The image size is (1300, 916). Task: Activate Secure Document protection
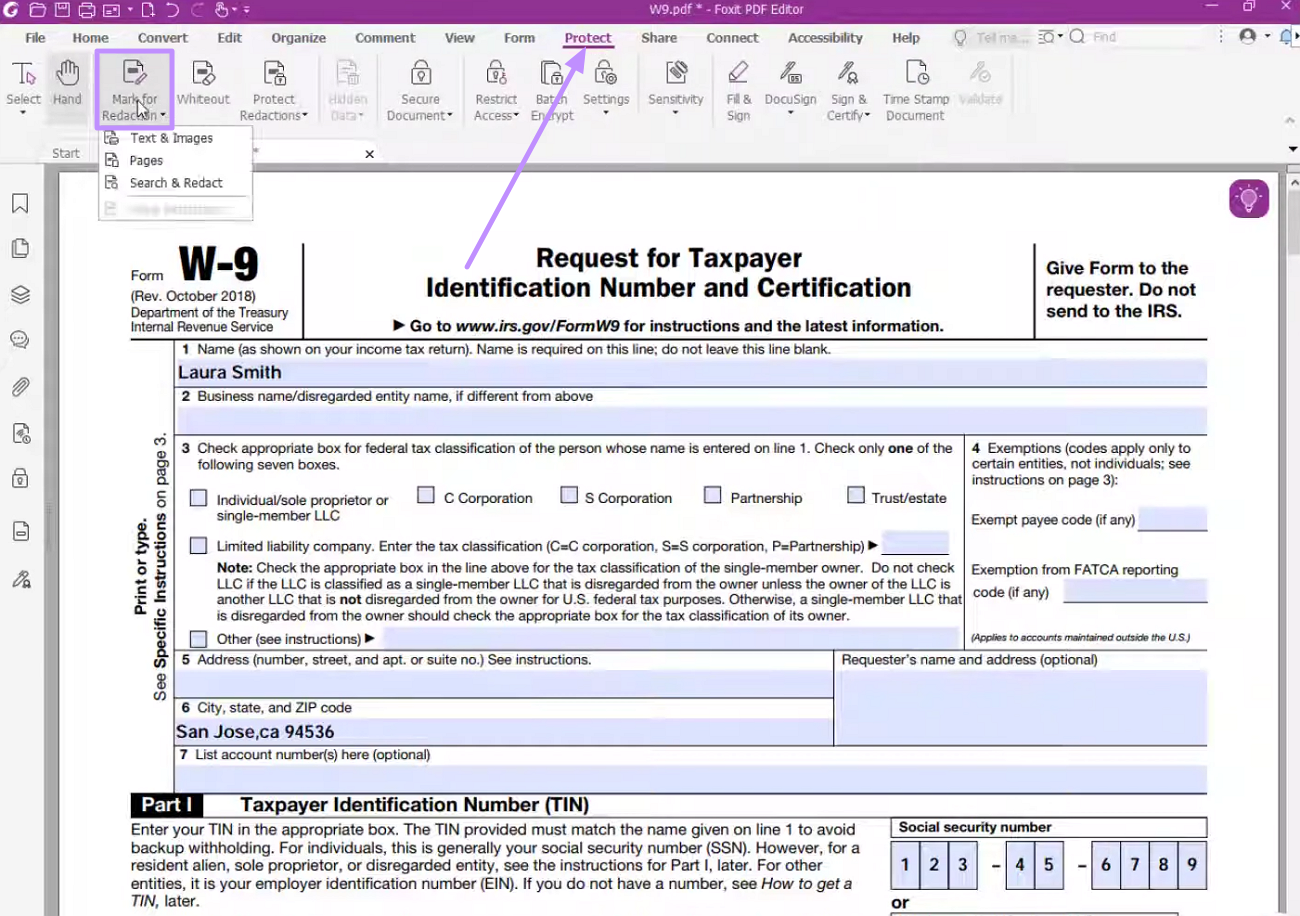click(x=419, y=85)
